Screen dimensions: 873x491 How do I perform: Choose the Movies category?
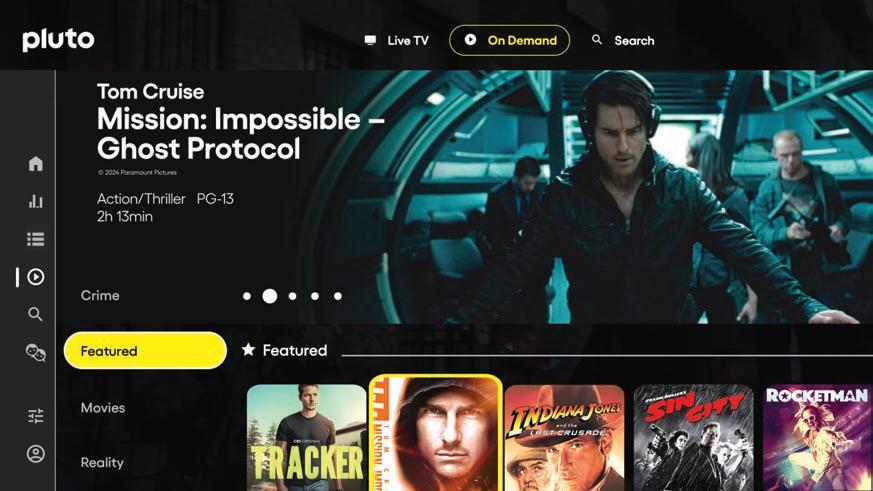[103, 407]
